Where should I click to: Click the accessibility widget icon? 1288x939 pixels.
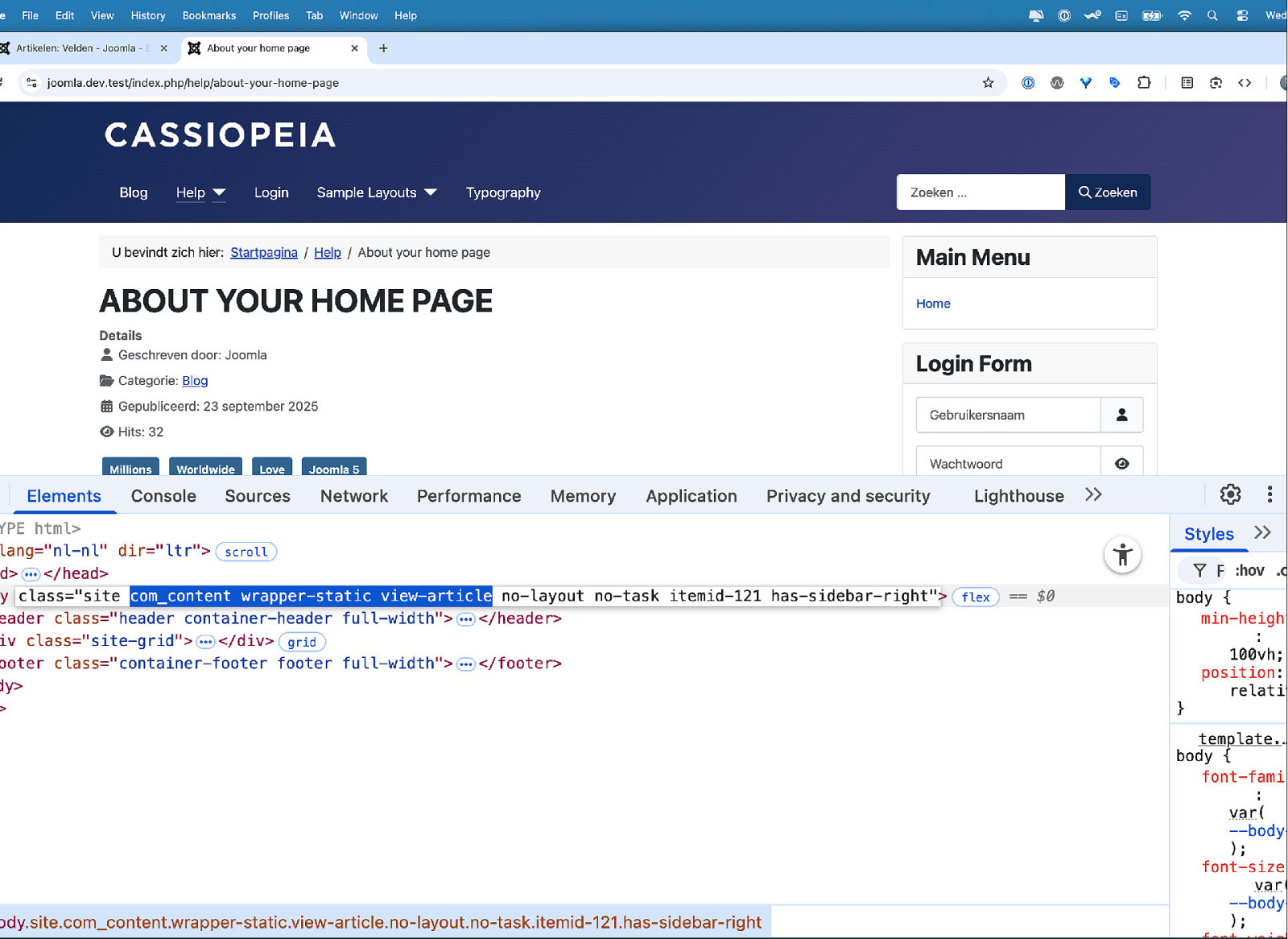point(1122,554)
